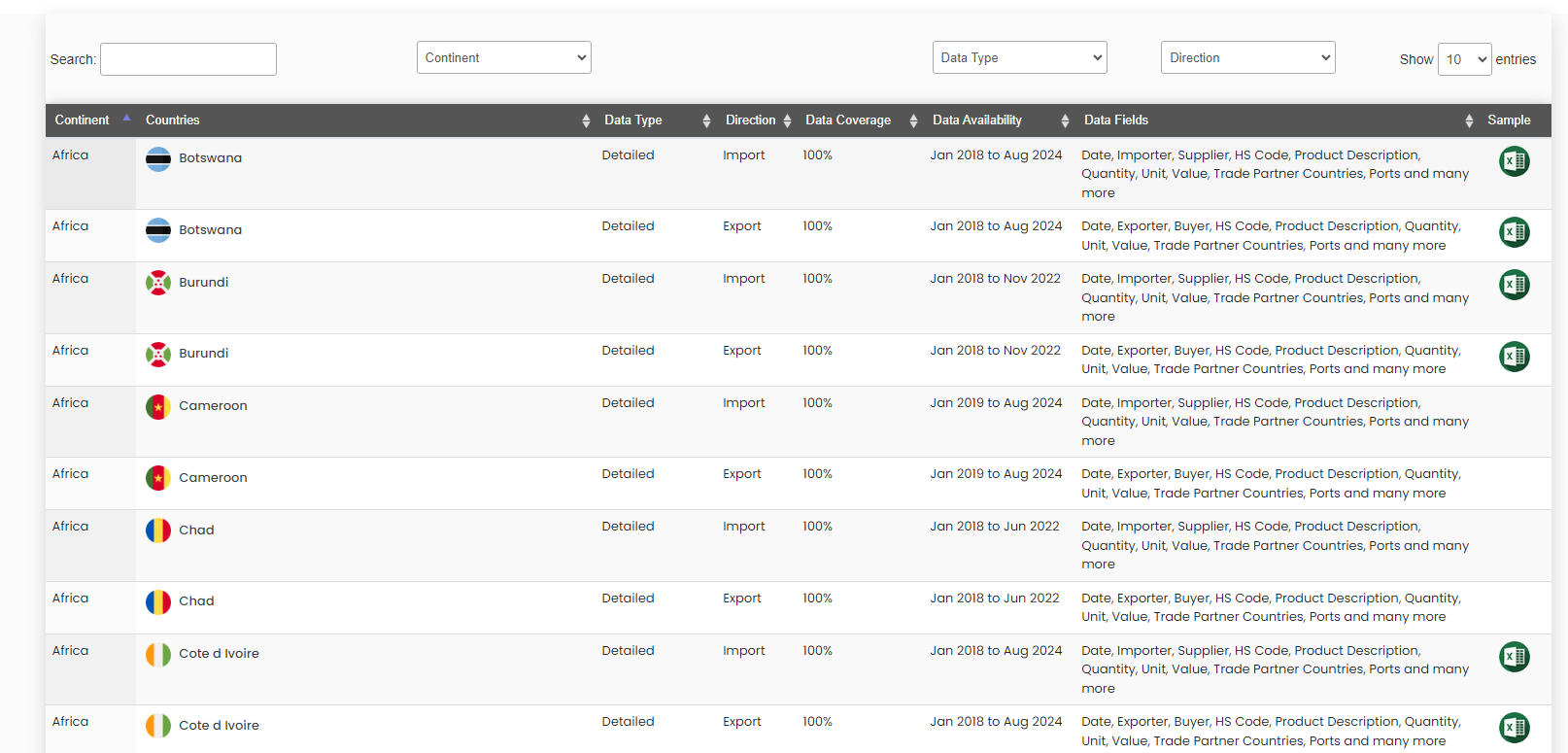This screenshot has width=1568, height=753.
Task: Click data fields text in Cameroon Export row
Action: tap(1271, 484)
